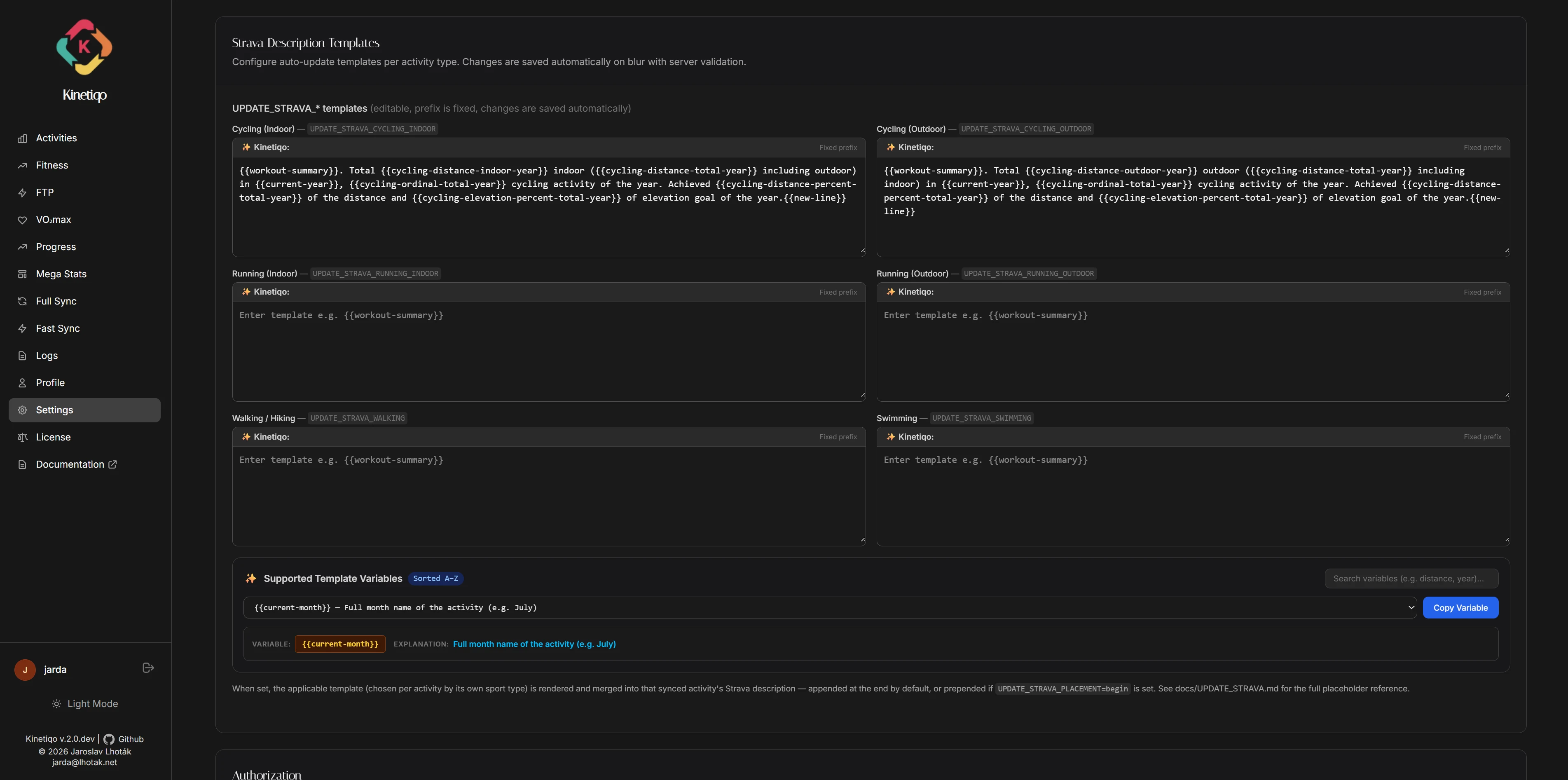The image size is (1568, 780).
Task: Click the logout icon next to jarda
Action: point(148,668)
